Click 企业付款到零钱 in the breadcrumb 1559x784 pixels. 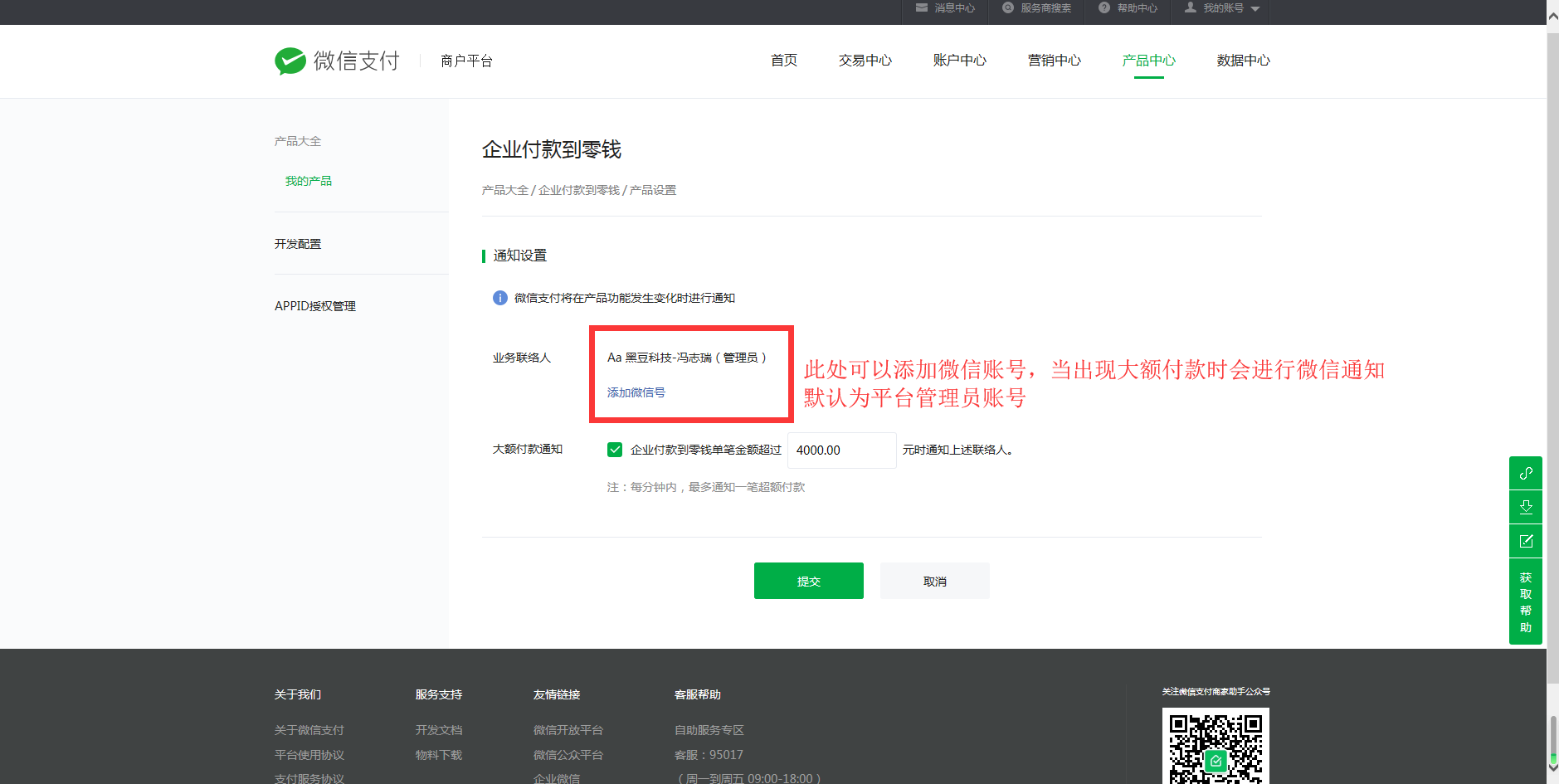point(579,190)
